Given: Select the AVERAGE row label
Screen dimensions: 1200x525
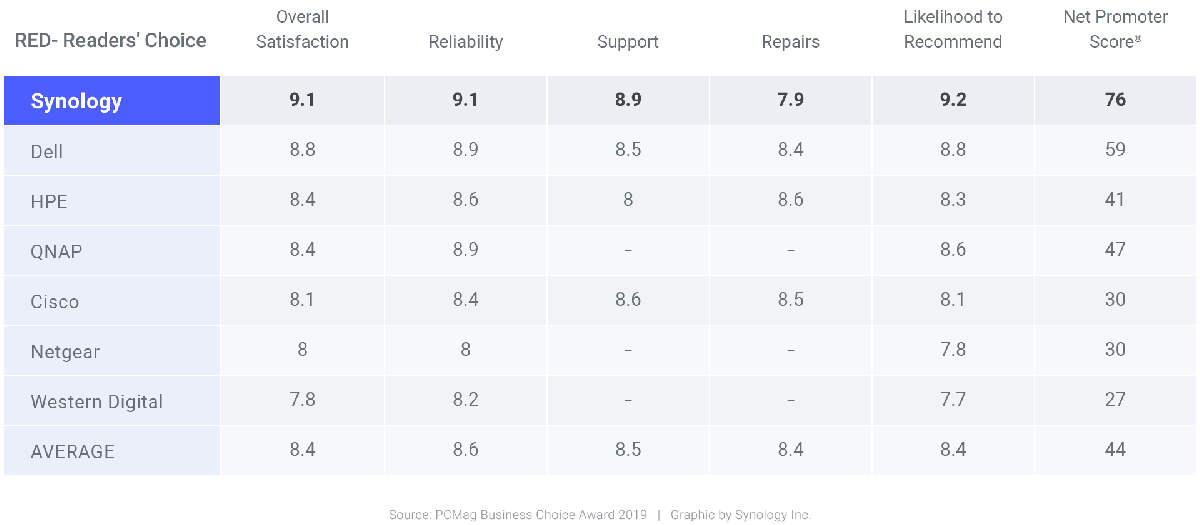Looking at the screenshot, I should (73, 451).
